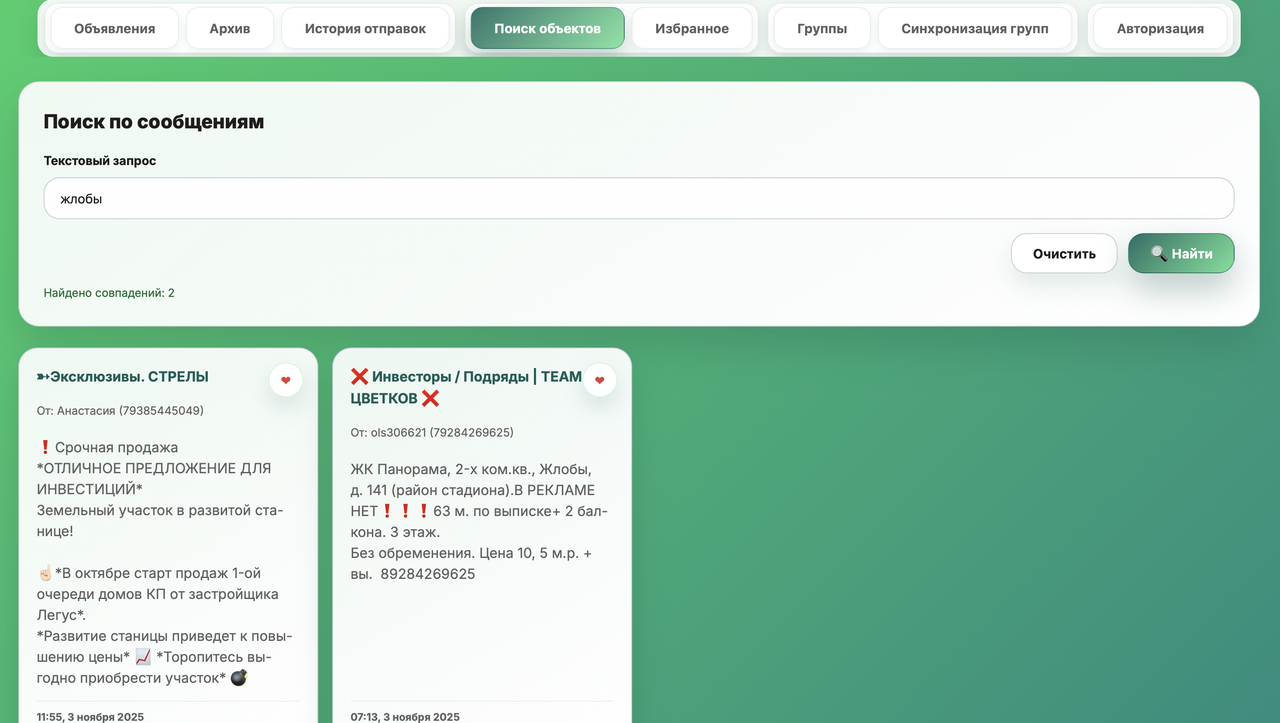The height and width of the screenshot is (723, 1280).
Task: Click timestamp '11:55, 3 ноября 2025'
Action: point(90,717)
